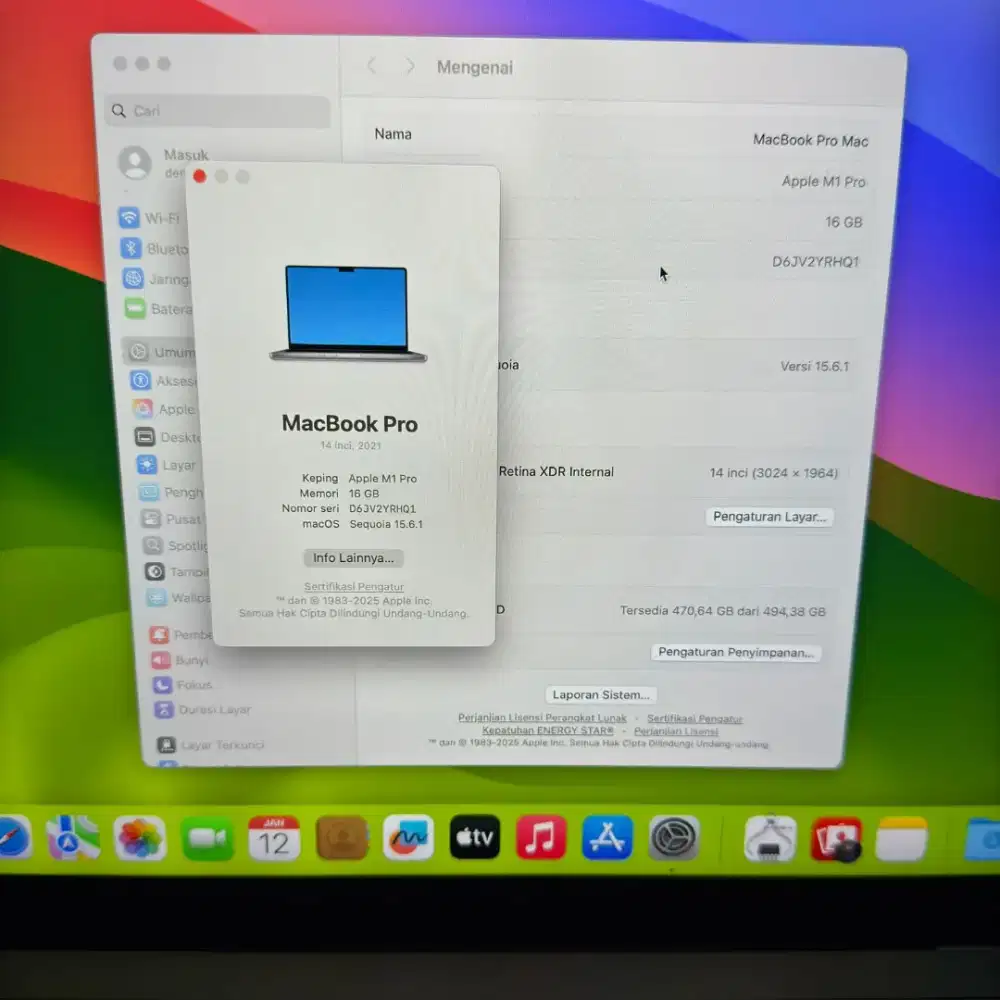Click the Laporan Sistem button

600,694
